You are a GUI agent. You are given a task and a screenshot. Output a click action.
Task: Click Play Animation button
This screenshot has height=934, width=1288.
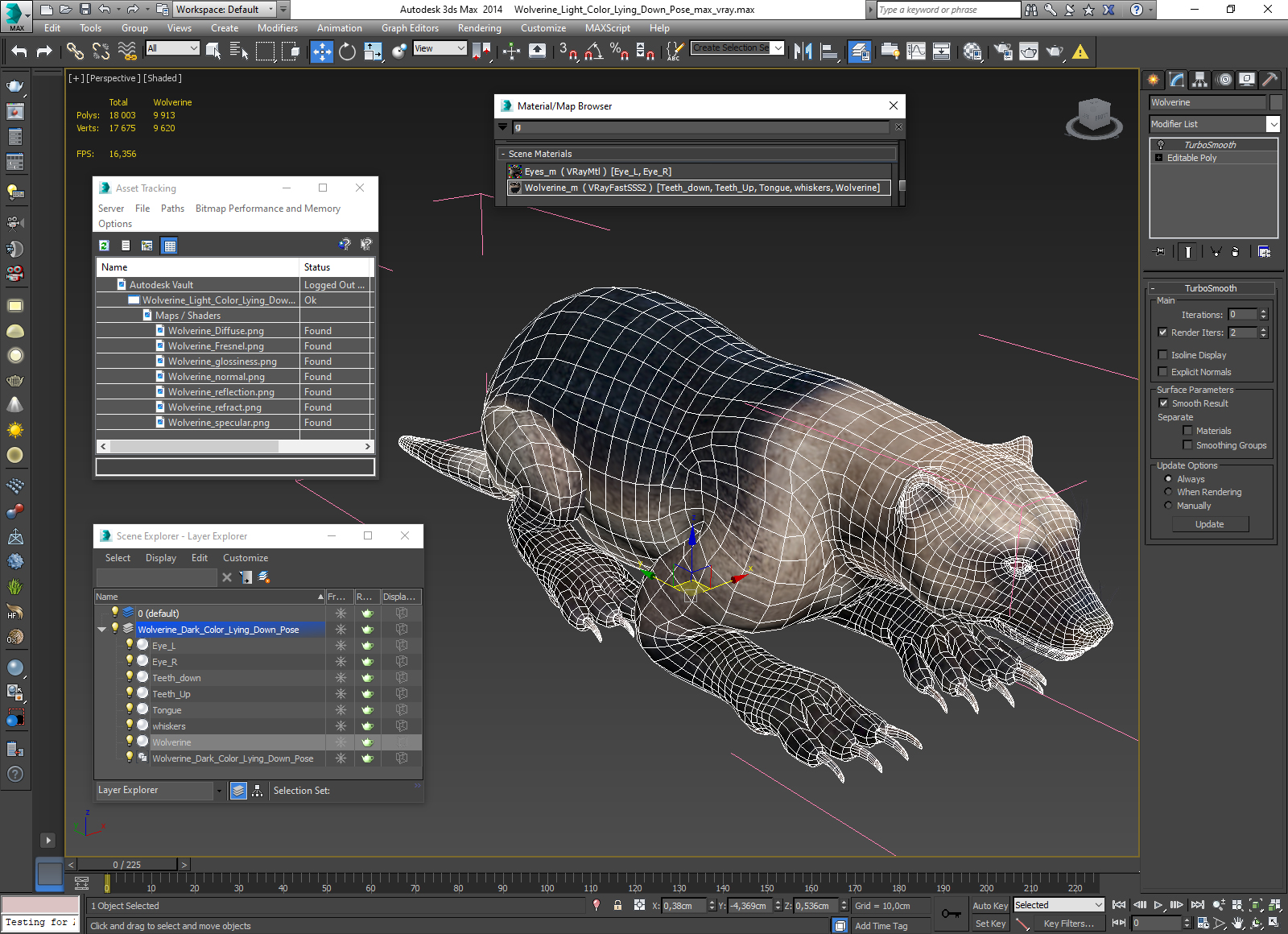click(x=1158, y=905)
